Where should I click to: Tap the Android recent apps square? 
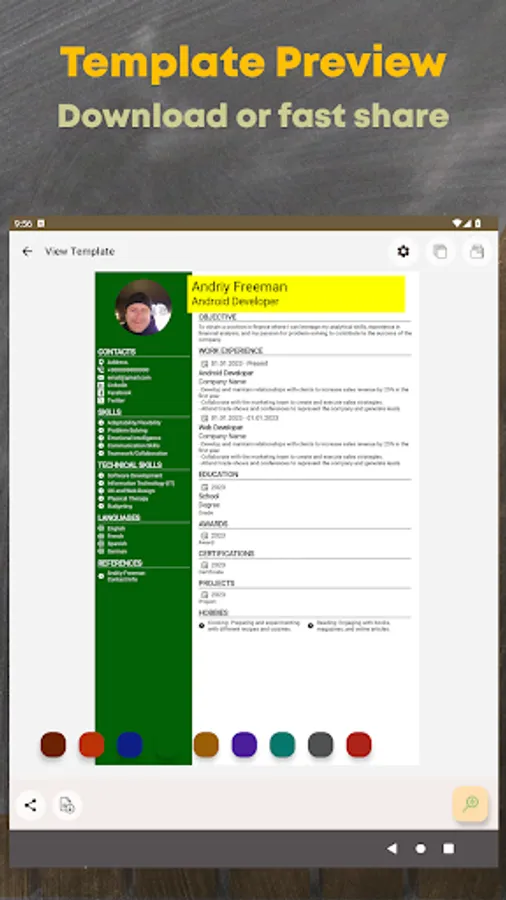[x=449, y=848]
